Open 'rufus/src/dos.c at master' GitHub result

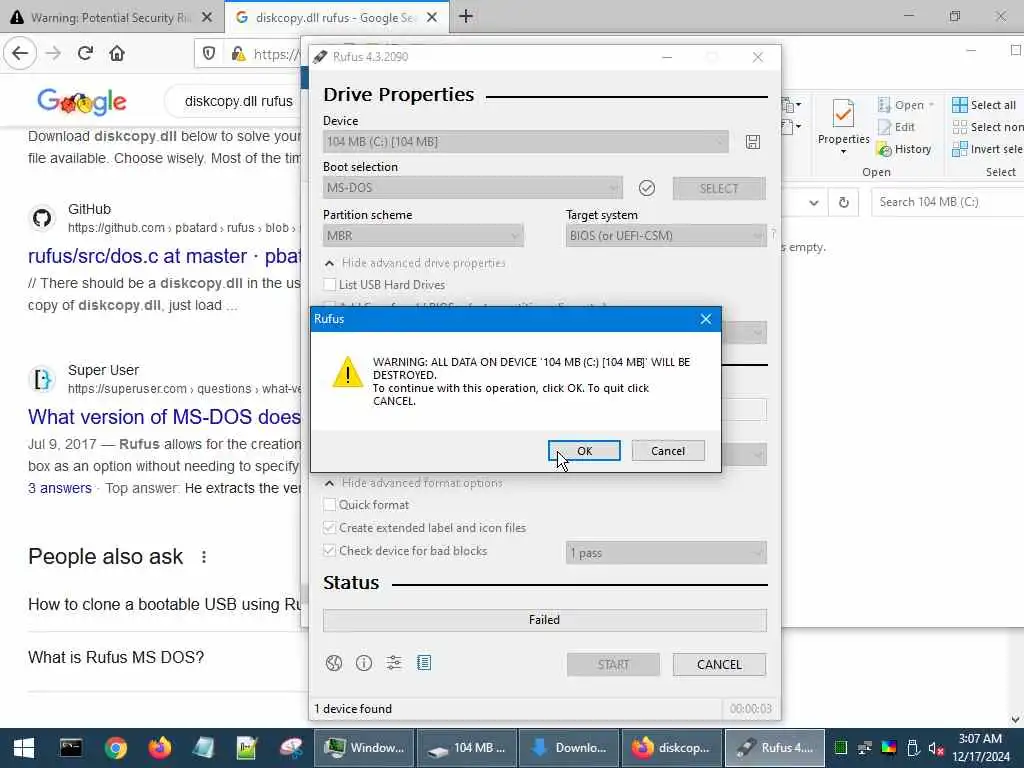pyautogui.click(x=165, y=256)
